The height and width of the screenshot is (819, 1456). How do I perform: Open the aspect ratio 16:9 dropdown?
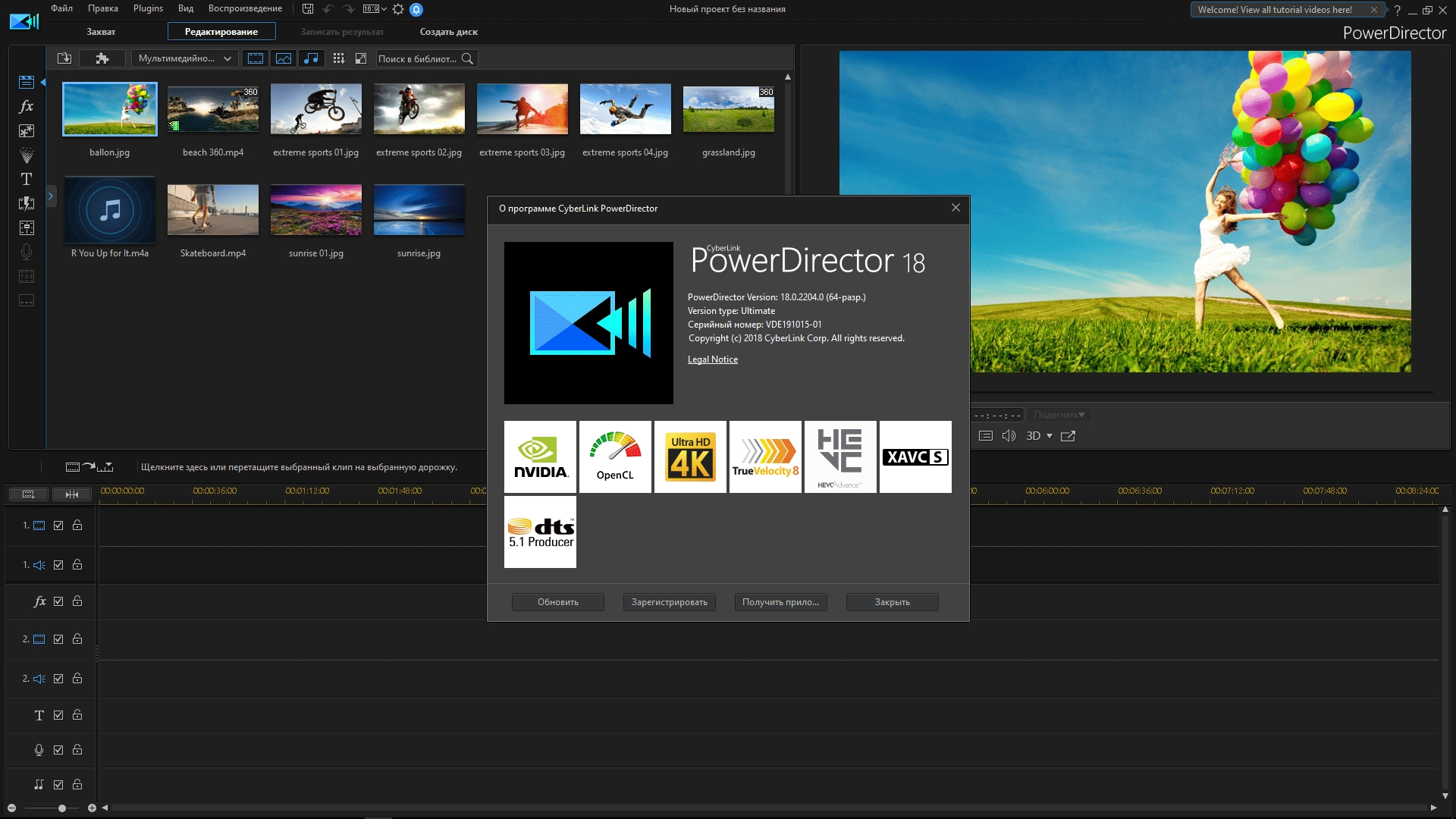tap(375, 9)
